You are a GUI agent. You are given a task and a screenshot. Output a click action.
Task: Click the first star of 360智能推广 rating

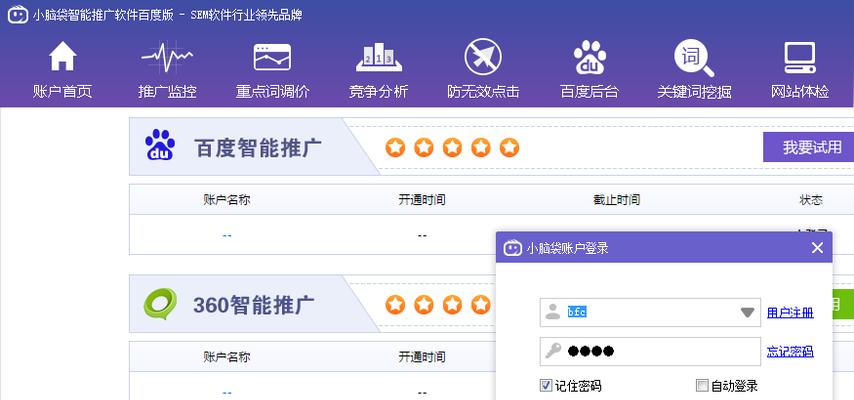tap(395, 305)
